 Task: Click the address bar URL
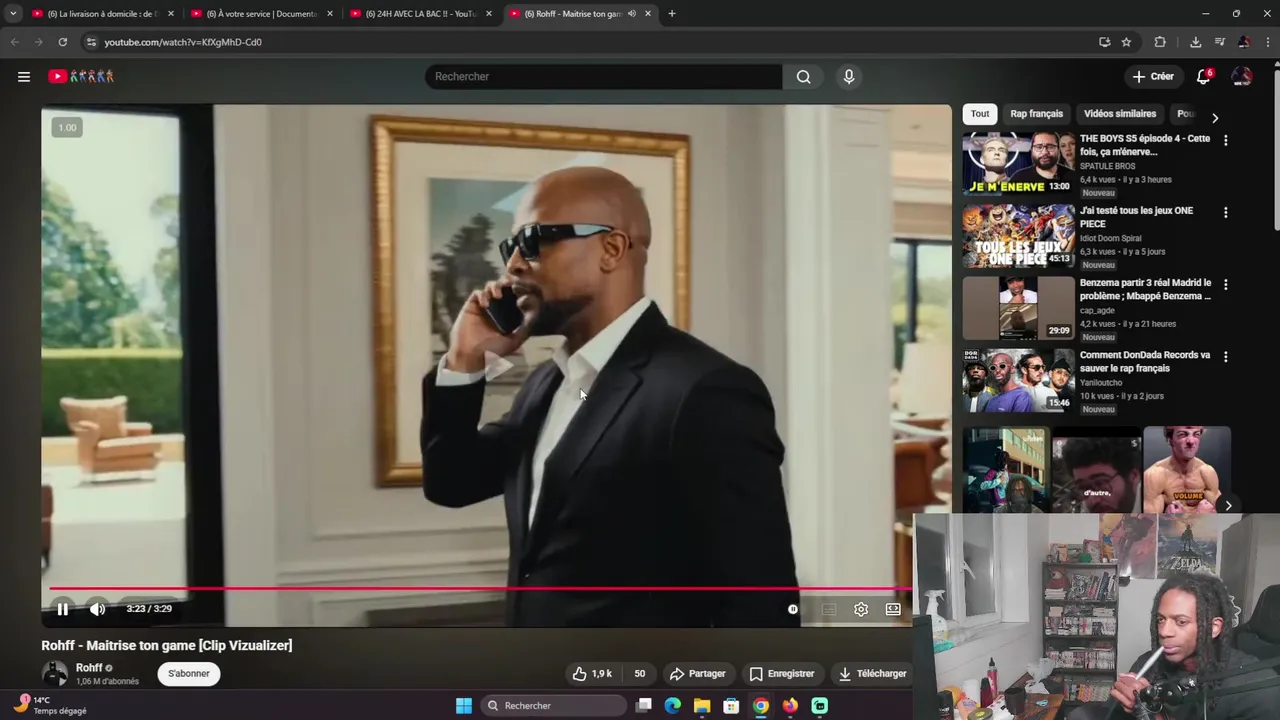click(183, 42)
